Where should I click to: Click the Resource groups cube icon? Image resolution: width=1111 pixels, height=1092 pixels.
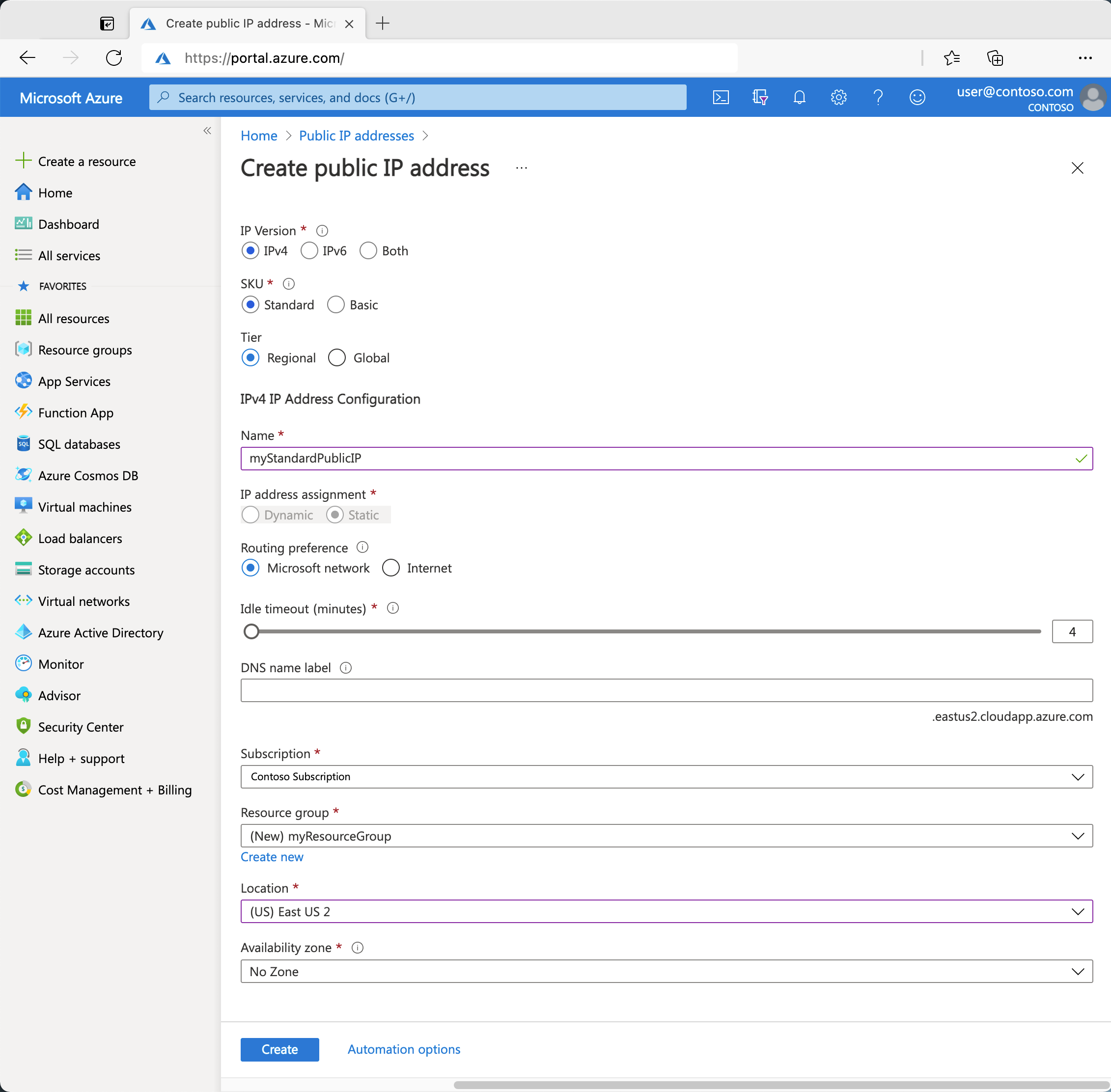(23, 349)
